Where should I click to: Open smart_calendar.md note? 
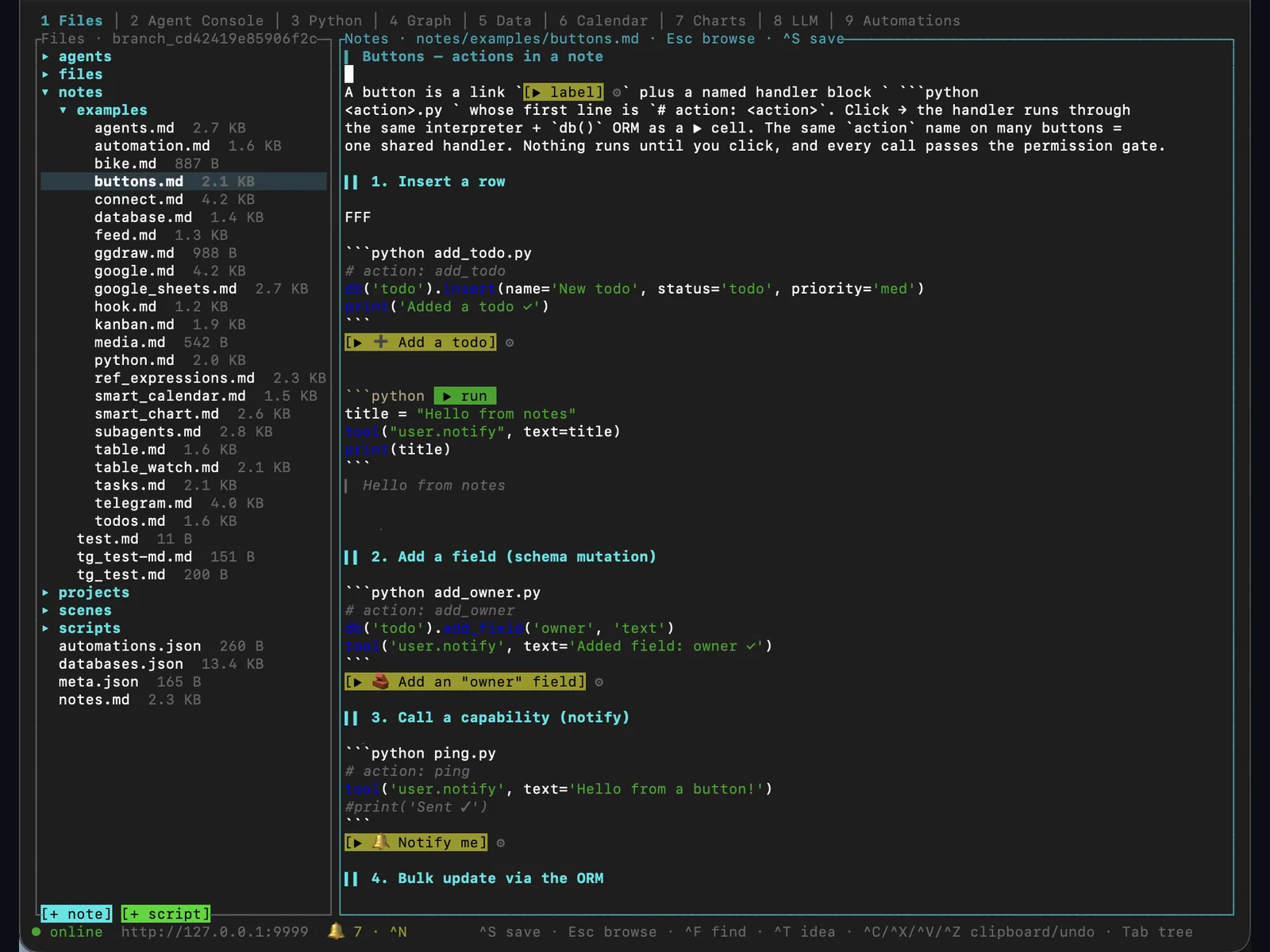(170, 396)
